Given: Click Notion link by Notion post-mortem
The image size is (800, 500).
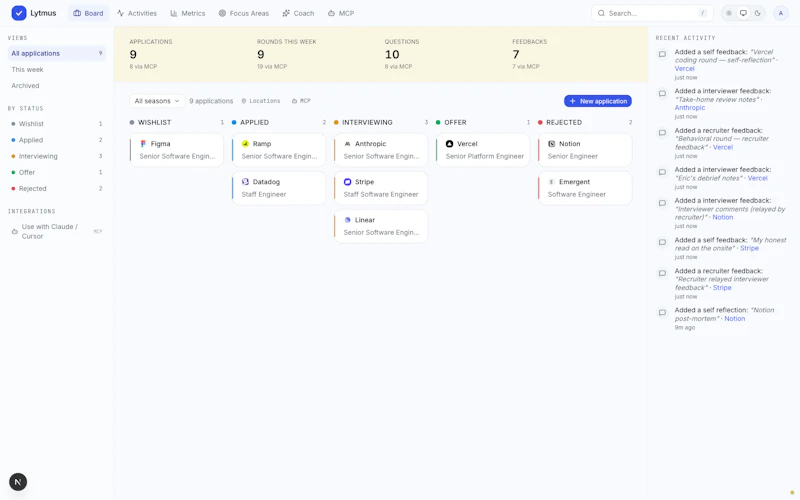Looking at the screenshot, I should (735, 318).
